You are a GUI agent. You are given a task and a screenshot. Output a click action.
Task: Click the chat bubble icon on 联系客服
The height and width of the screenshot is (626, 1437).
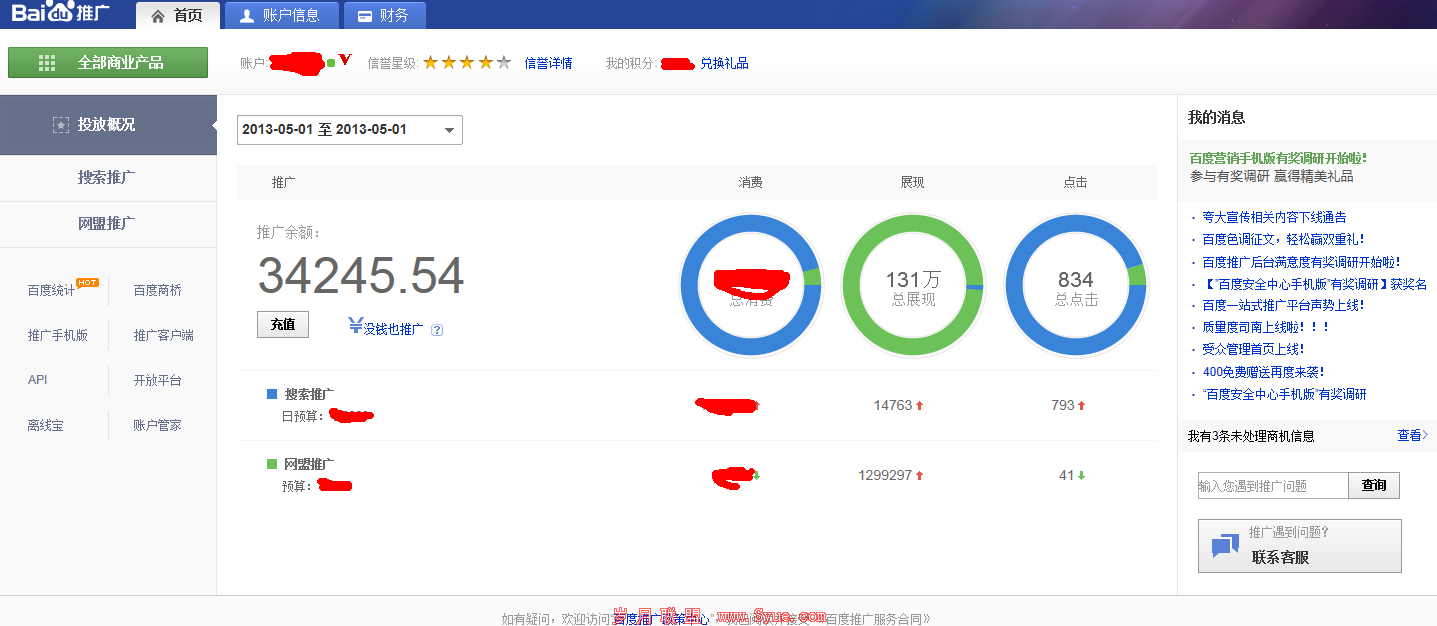(x=1225, y=546)
